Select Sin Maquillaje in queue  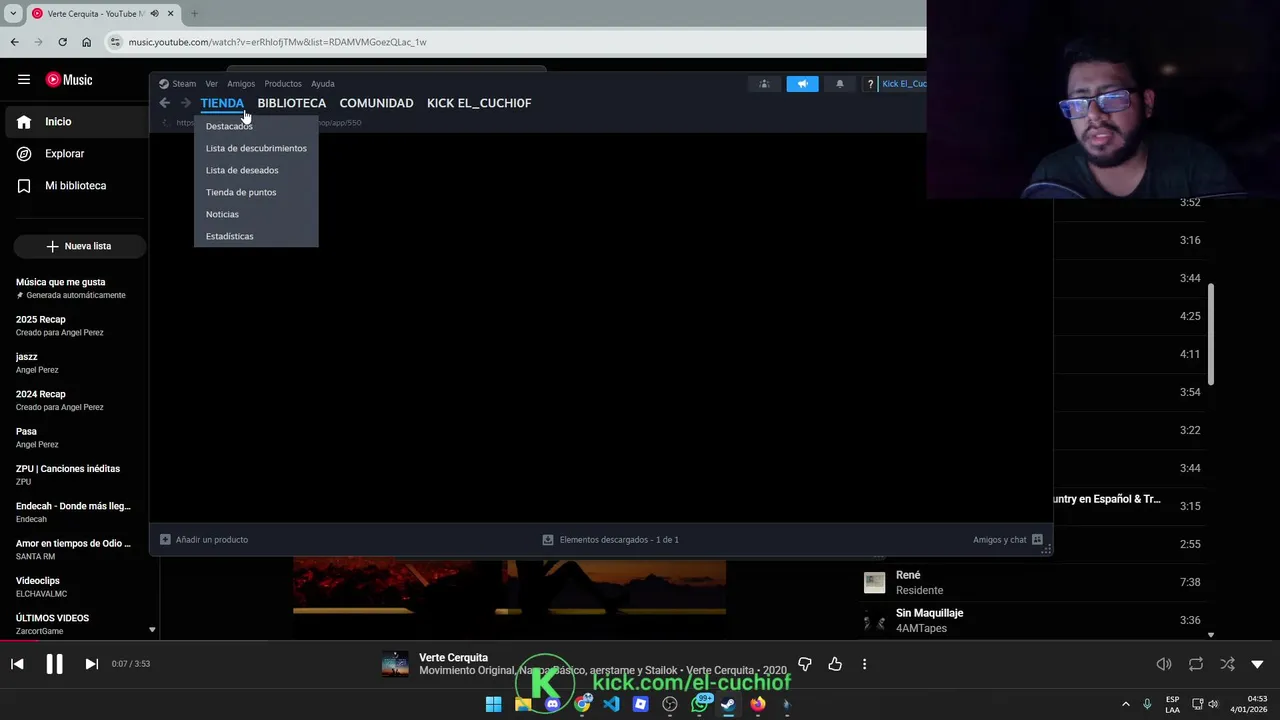[x=1030, y=620]
